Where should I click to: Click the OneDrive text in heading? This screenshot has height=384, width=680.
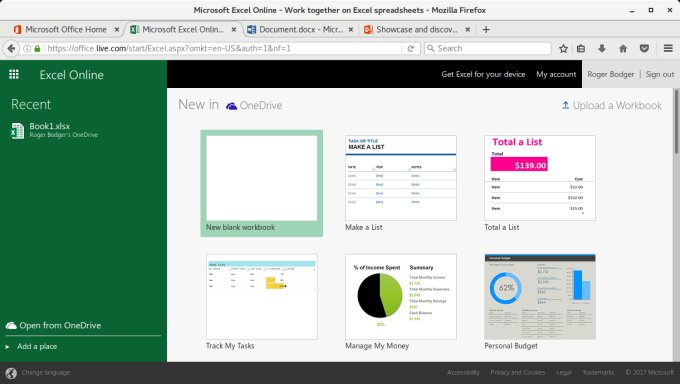point(261,105)
